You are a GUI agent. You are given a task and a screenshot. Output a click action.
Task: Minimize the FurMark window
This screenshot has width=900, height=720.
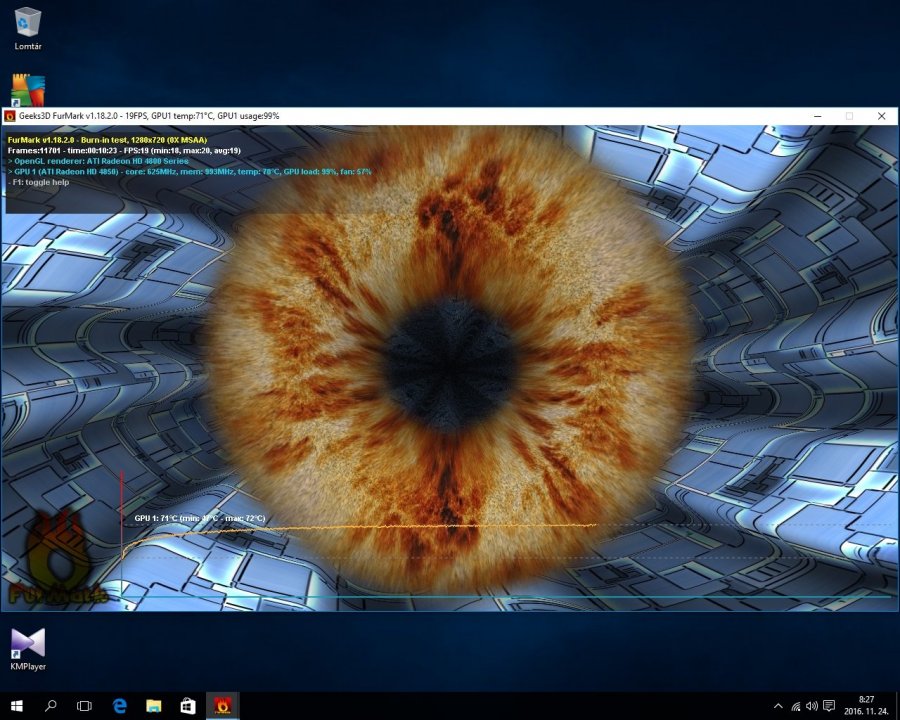point(817,116)
